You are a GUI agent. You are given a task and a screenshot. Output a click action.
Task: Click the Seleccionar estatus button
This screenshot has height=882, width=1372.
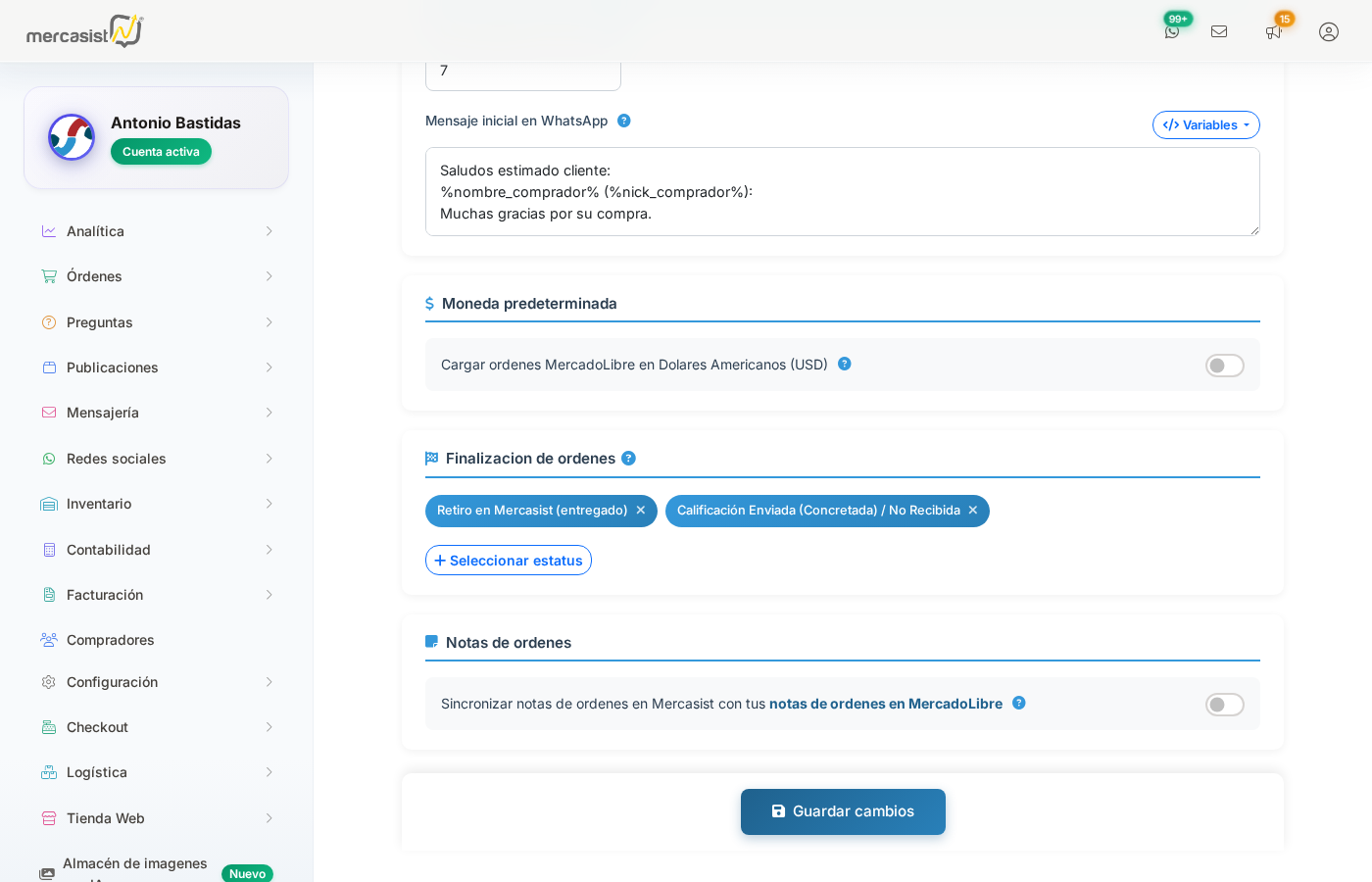(x=508, y=560)
